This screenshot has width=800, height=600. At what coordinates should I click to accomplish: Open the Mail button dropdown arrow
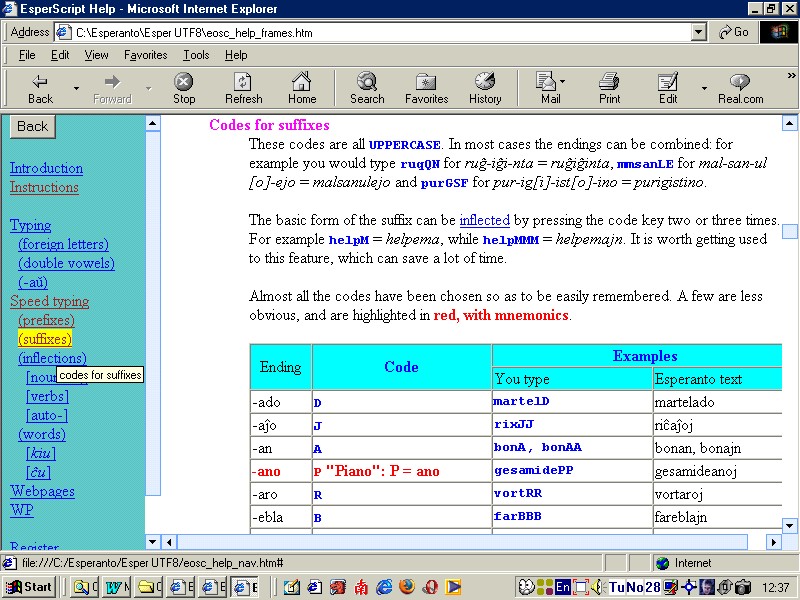coord(561,81)
